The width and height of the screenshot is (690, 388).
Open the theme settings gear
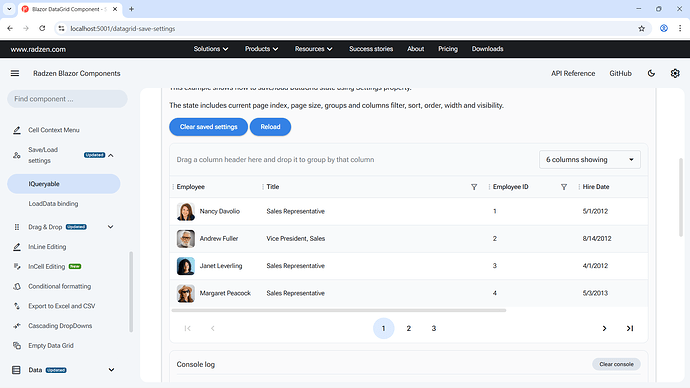click(x=675, y=73)
